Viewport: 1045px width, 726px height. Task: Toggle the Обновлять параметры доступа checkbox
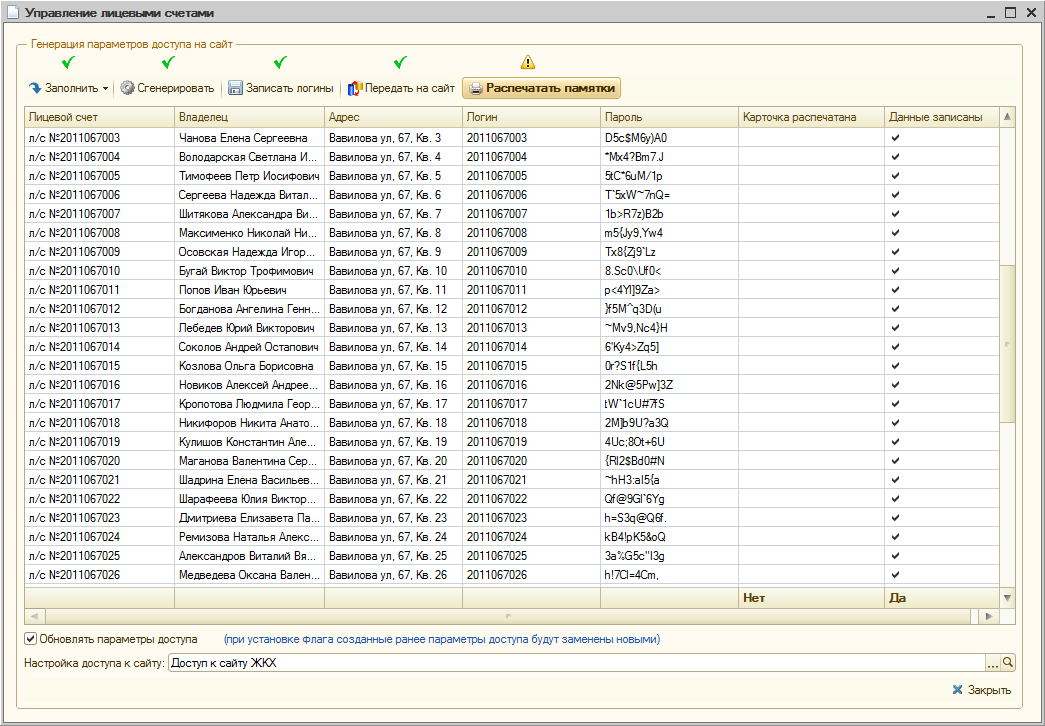coord(31,639)
